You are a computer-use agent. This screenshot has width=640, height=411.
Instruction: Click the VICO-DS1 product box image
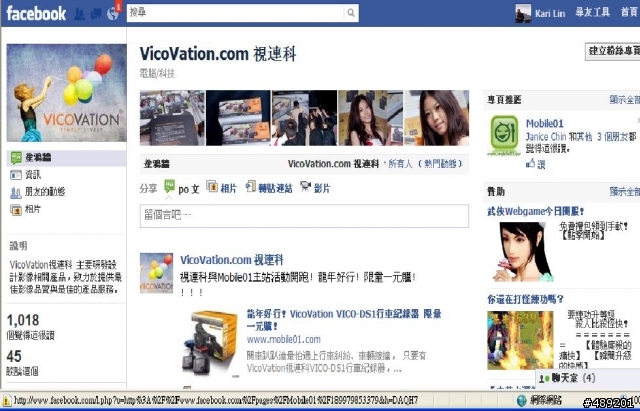click(x=210, y=344)
